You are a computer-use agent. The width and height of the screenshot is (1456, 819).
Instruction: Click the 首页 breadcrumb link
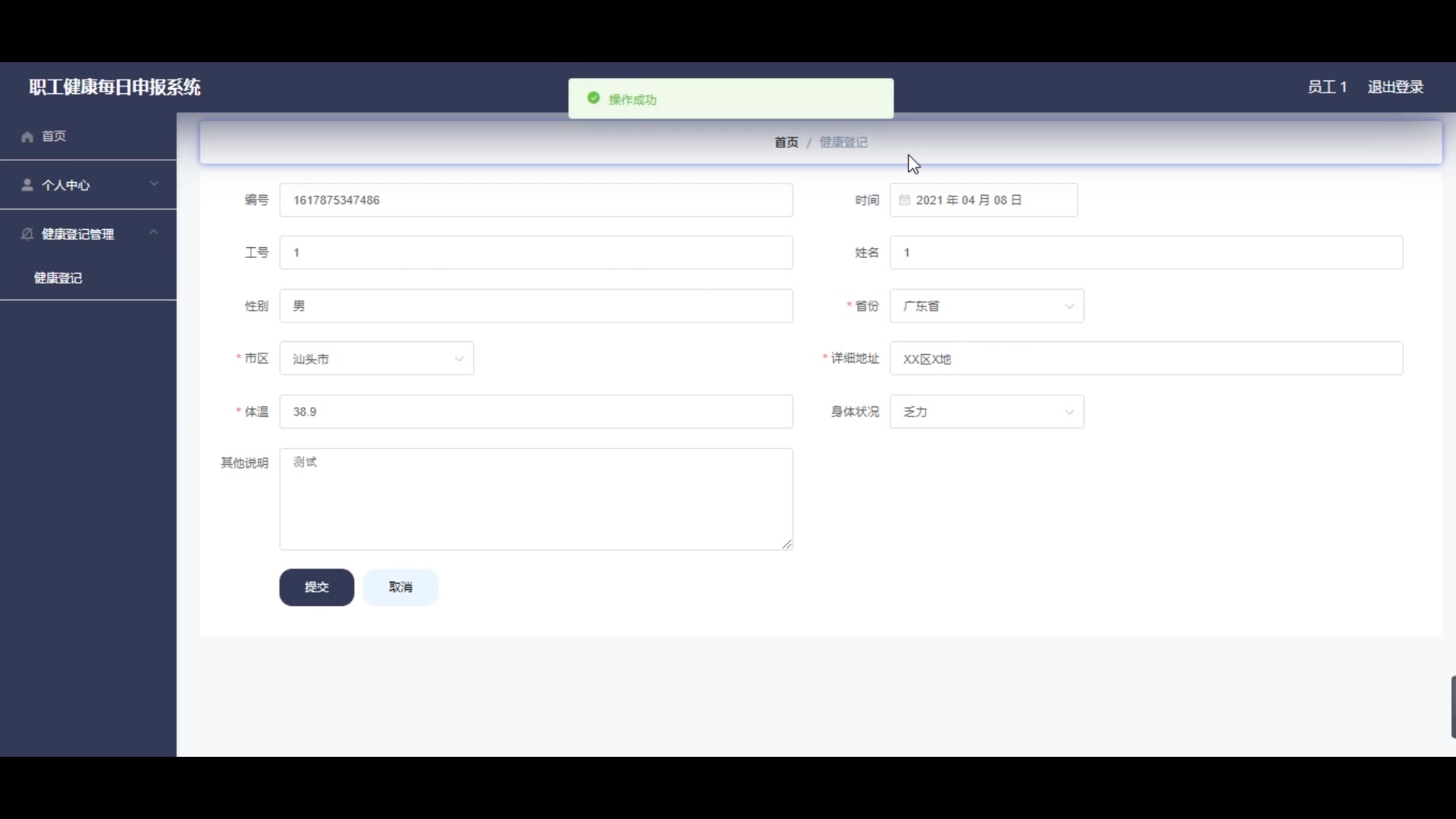click(786, 143)
